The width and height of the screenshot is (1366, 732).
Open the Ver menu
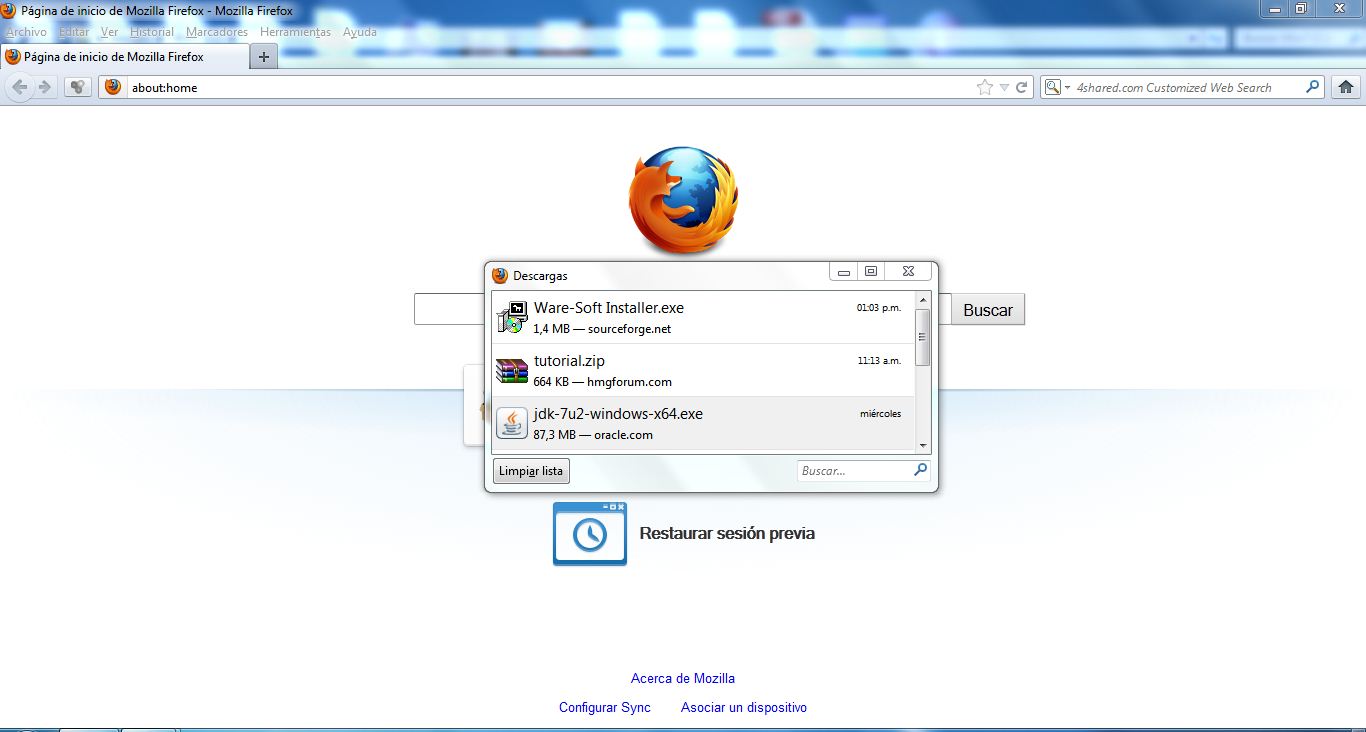109,32
